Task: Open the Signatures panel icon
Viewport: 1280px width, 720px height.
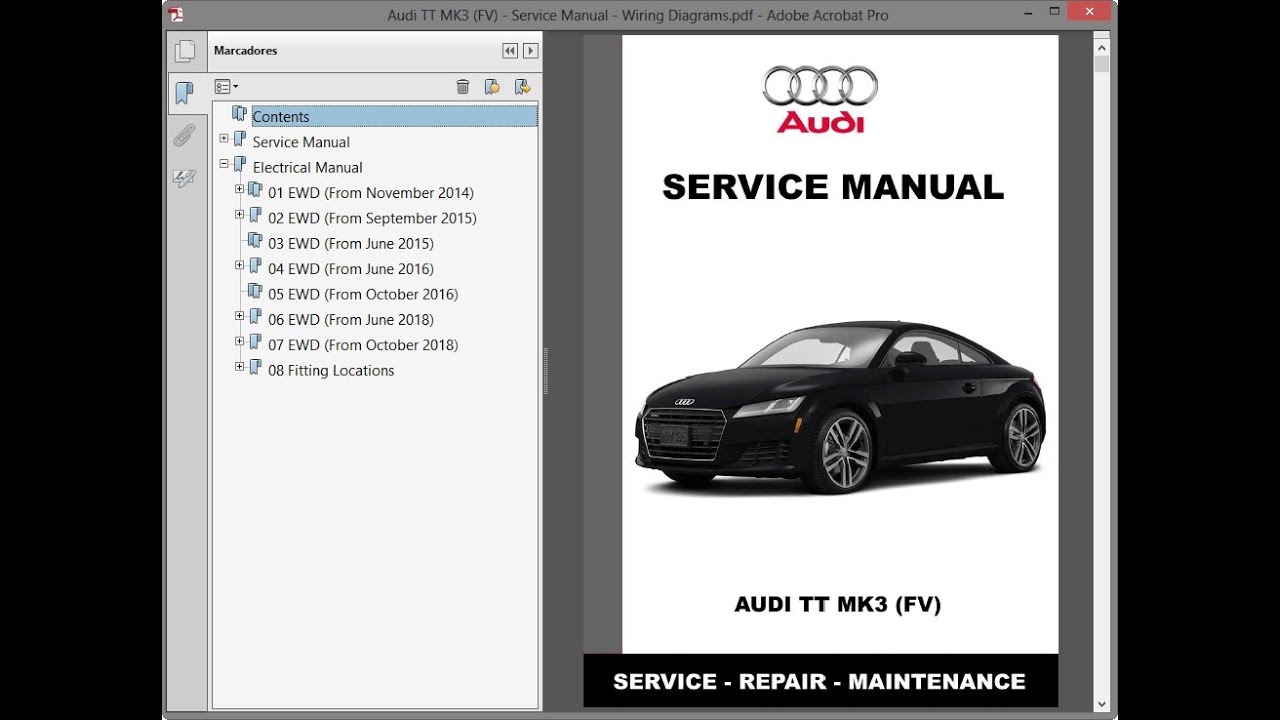Action: click(x=184, y=179)
